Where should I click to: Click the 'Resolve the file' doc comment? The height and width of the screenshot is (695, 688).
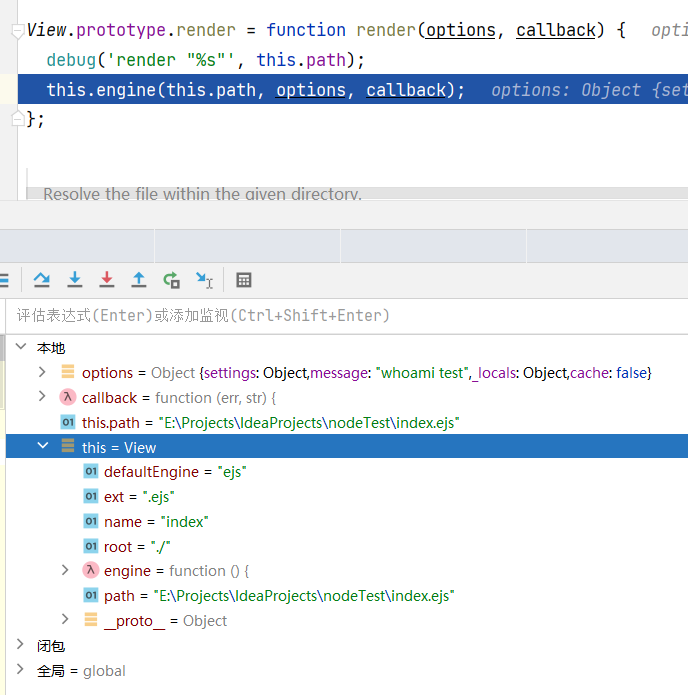click(202, 194)
